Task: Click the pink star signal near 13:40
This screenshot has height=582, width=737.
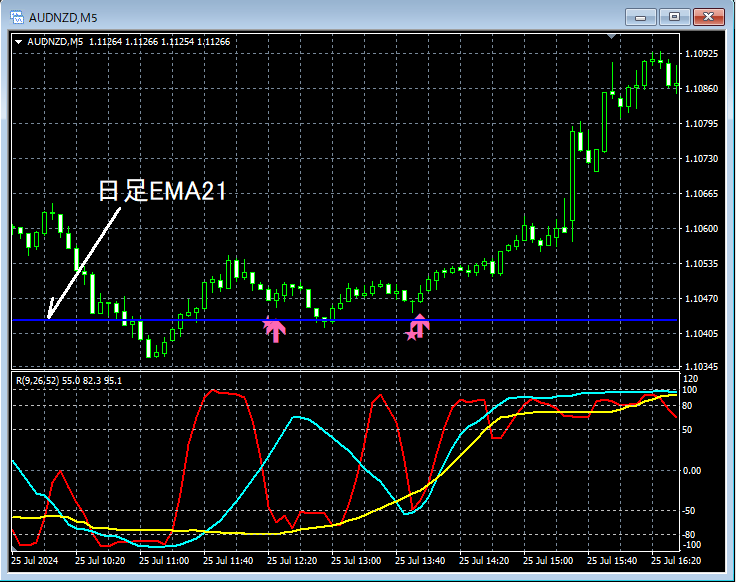Action: tap(411, 335)
